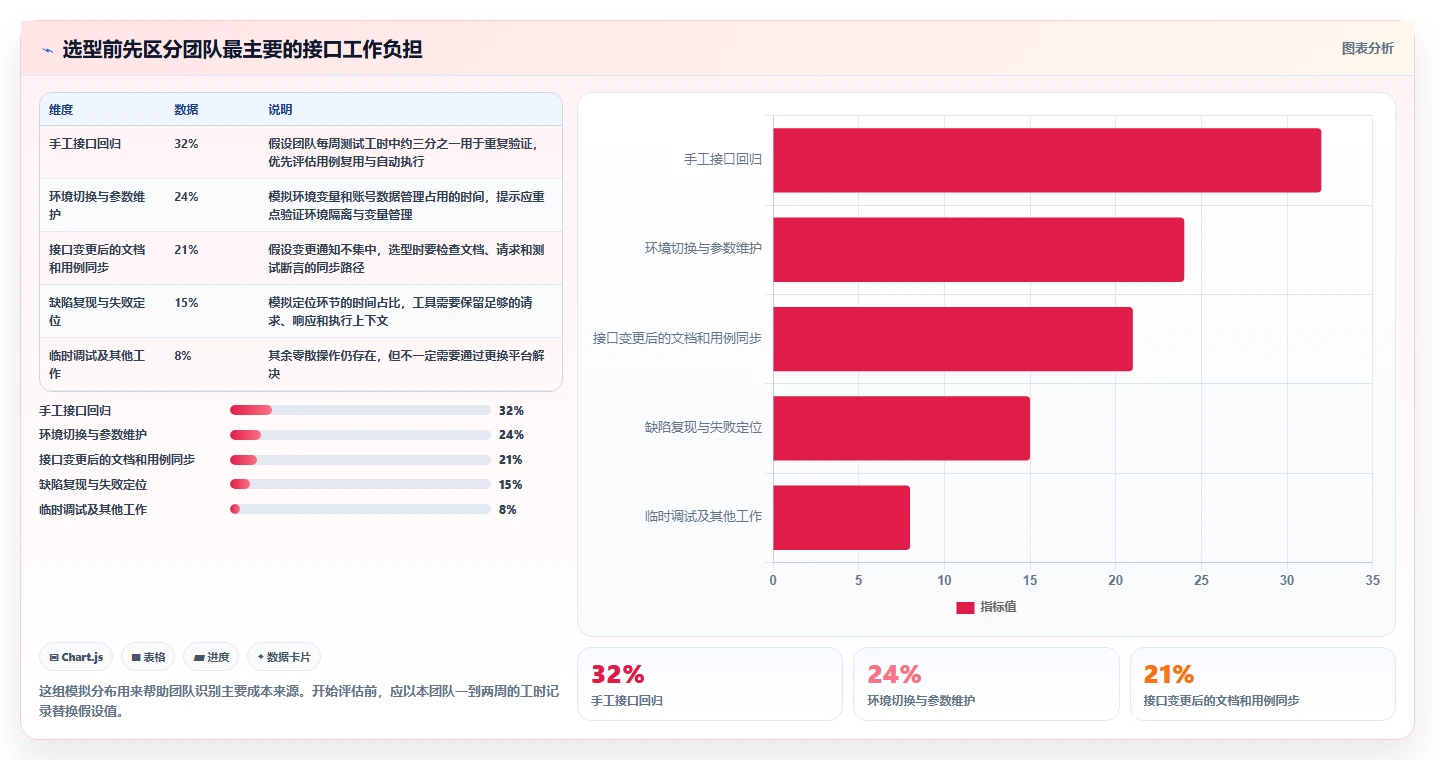
Task: Click the 接口变更后的文档和用例同步 progress bar
Action: [x=360, y=460]
